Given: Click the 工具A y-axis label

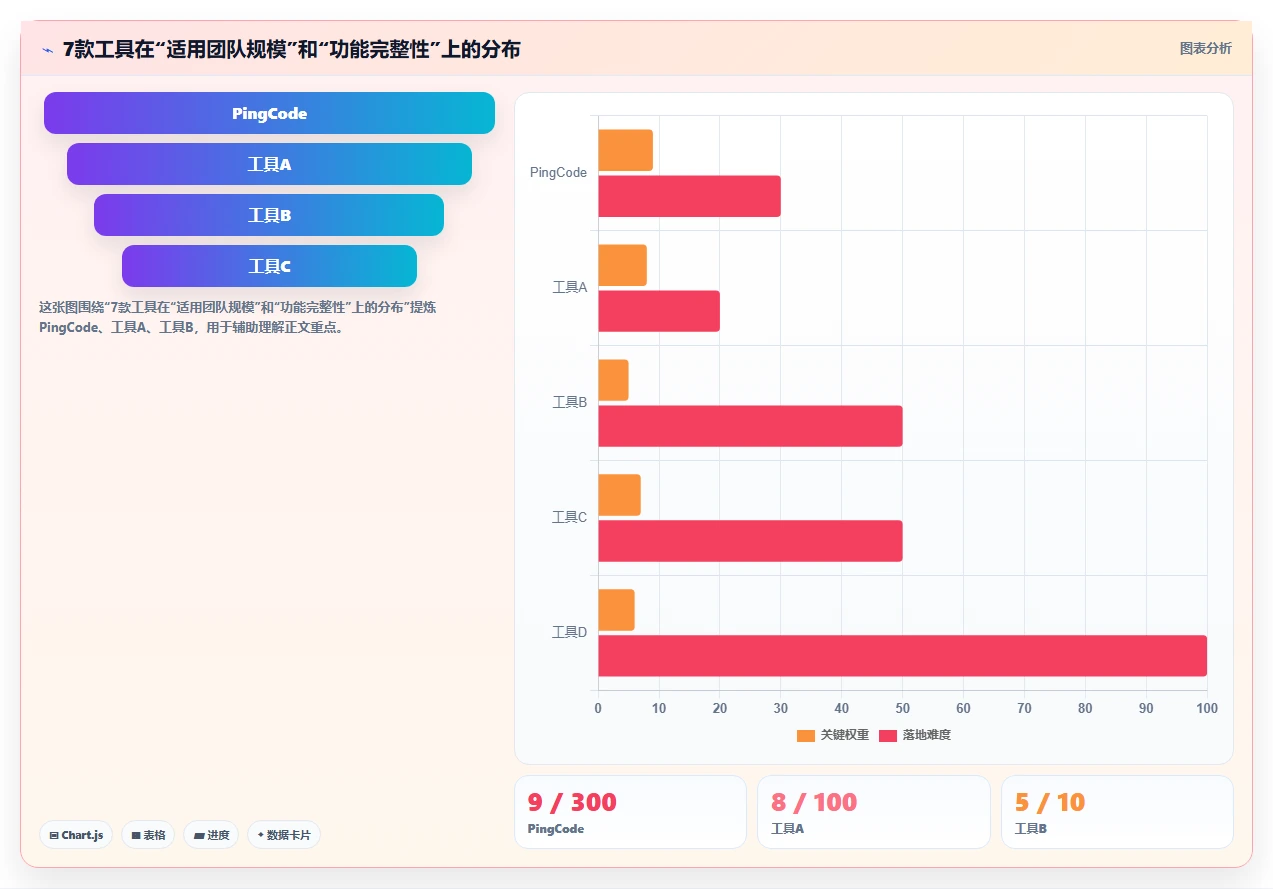Looking at the screenshot, I should pyautogui.click(x=569, y=288).
